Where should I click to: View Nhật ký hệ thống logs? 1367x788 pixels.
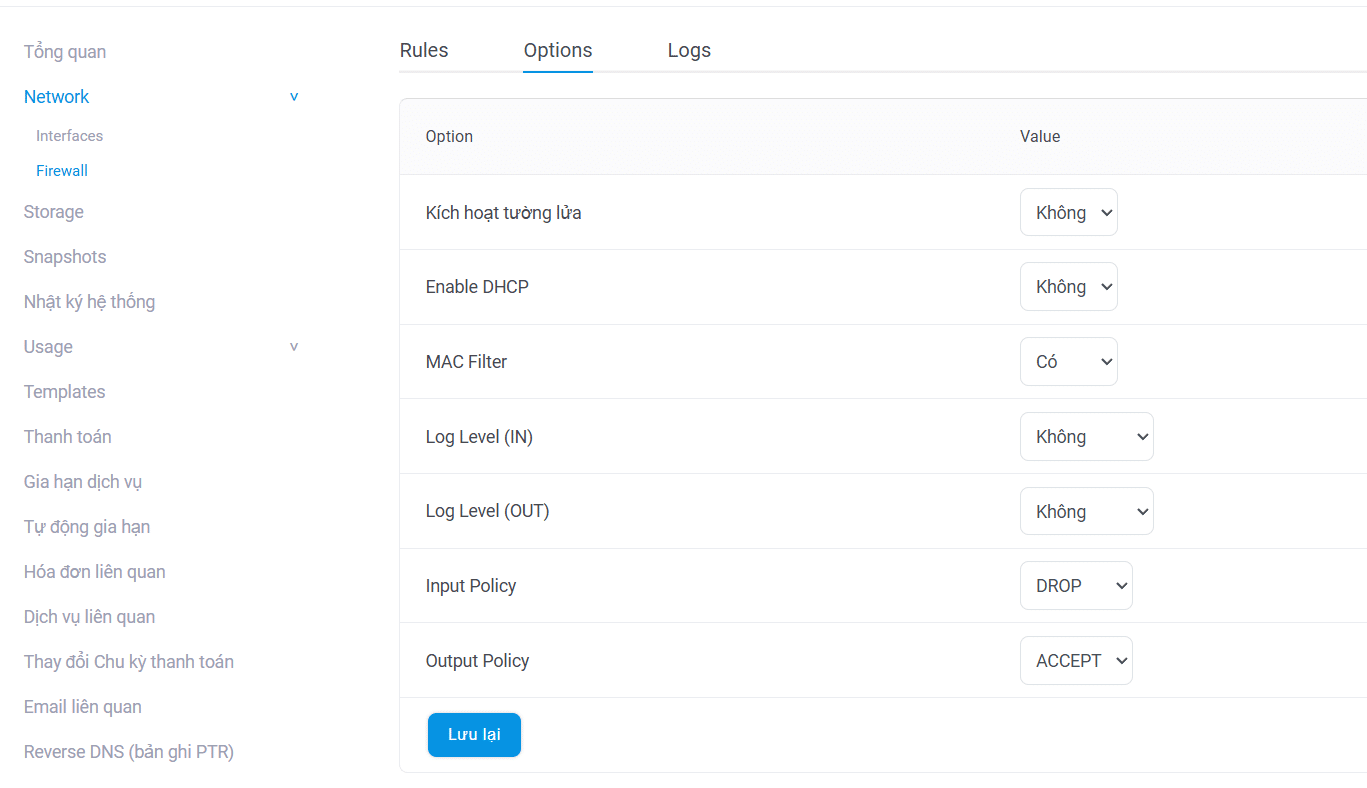[89, 301]
